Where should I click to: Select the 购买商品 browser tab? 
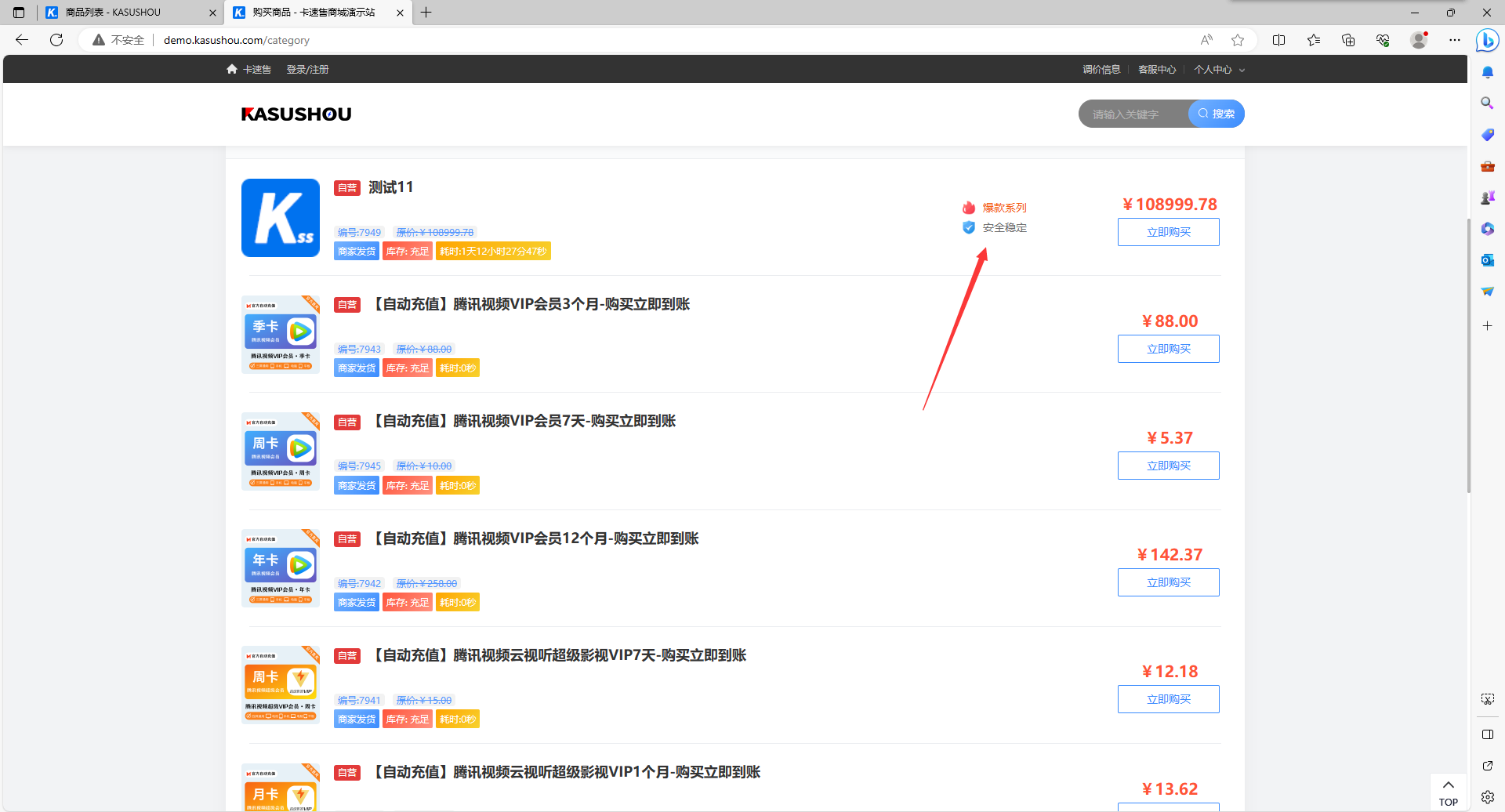point(318,13)
